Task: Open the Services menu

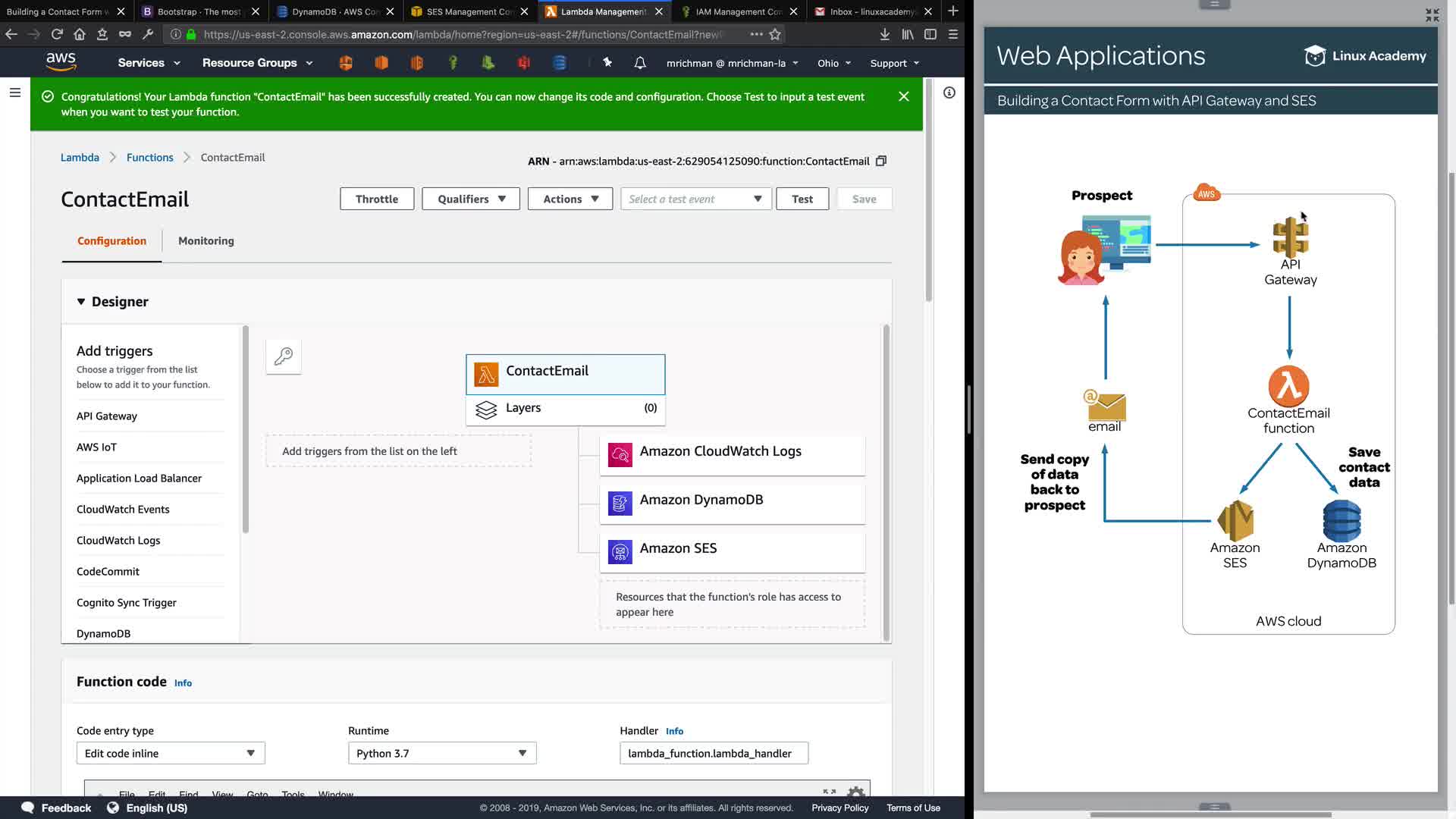Action: click(148, 63)
